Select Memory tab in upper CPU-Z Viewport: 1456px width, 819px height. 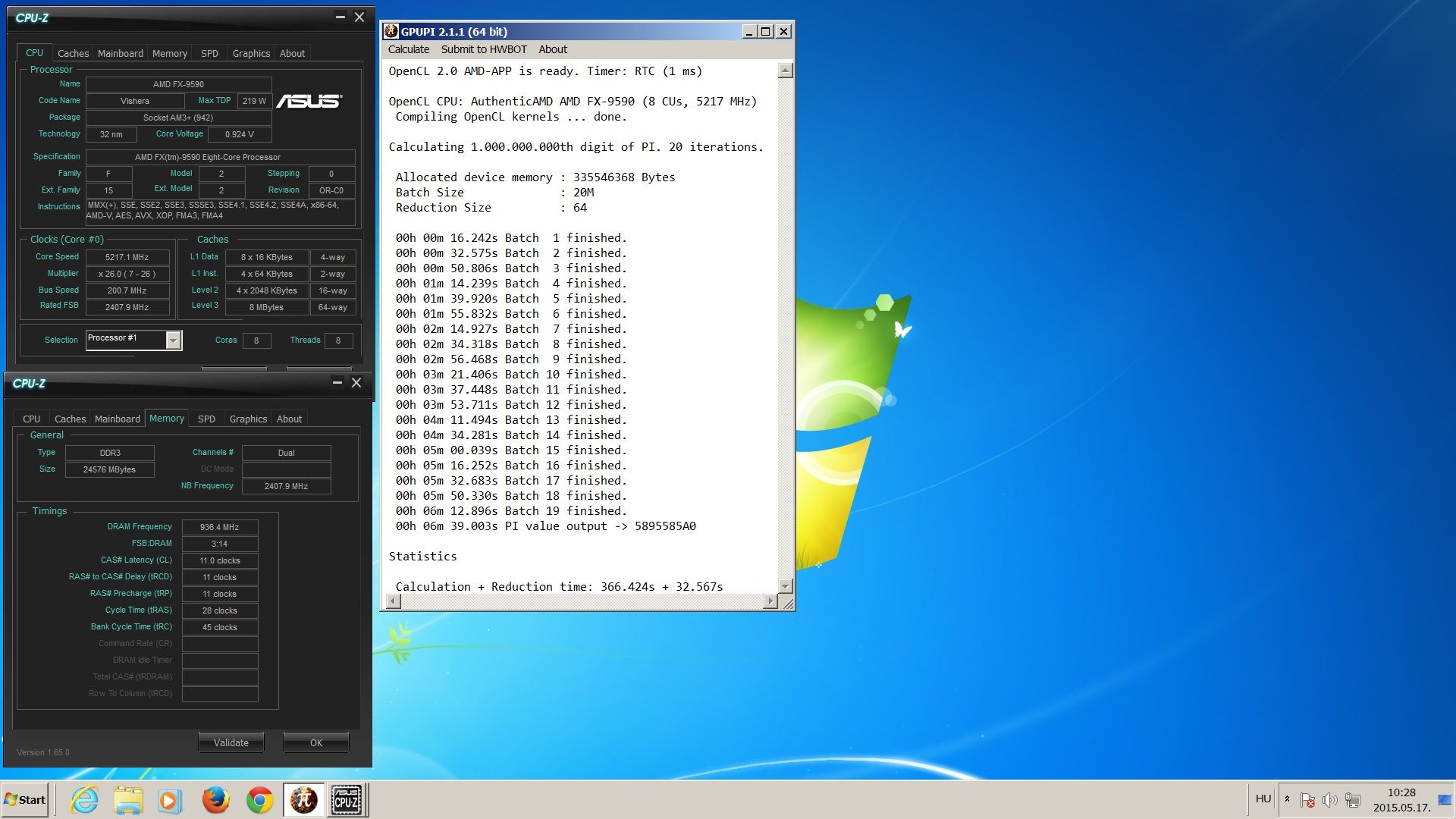point(170,53)
